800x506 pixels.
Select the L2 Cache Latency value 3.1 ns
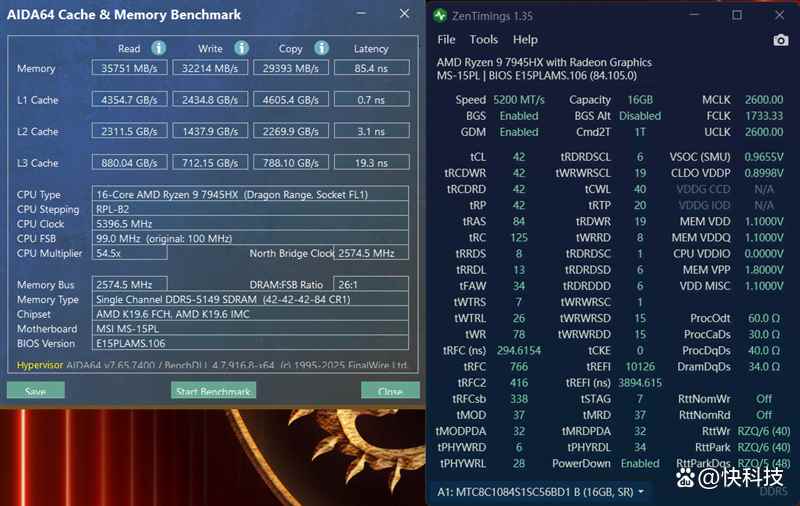371,131
